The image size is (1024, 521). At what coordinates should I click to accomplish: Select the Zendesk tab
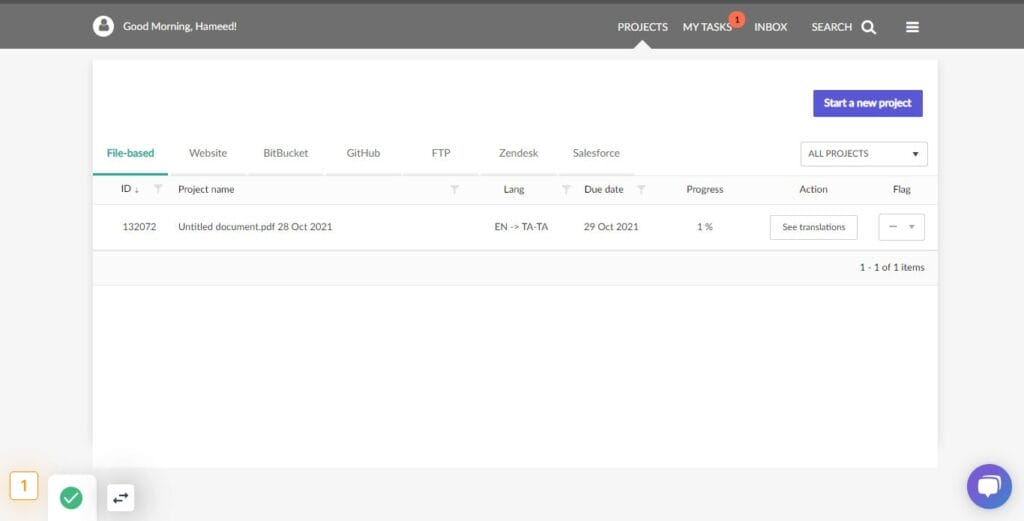tap(518, 153)
